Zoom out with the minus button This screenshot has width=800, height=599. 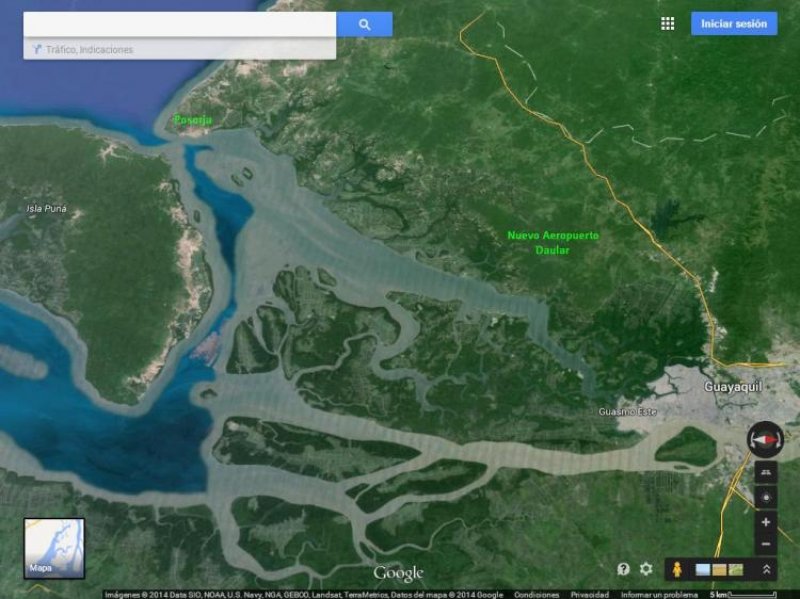pyautogui.click(x=766, y=544)
